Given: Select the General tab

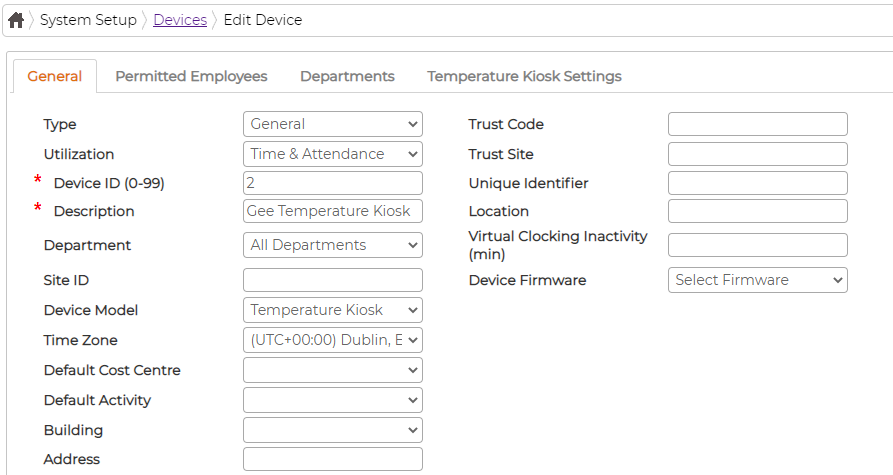Looking at the screenshot, I should [55, 76].
